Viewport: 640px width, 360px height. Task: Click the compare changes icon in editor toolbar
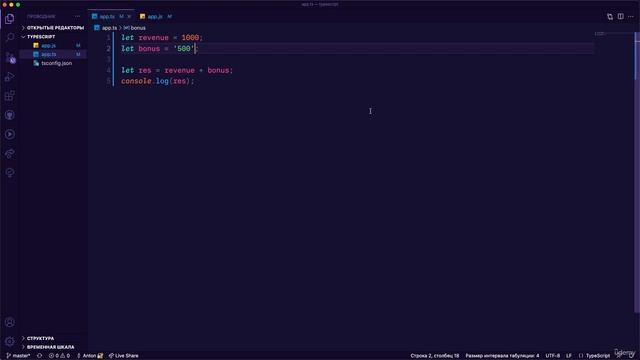pos(610,17)
